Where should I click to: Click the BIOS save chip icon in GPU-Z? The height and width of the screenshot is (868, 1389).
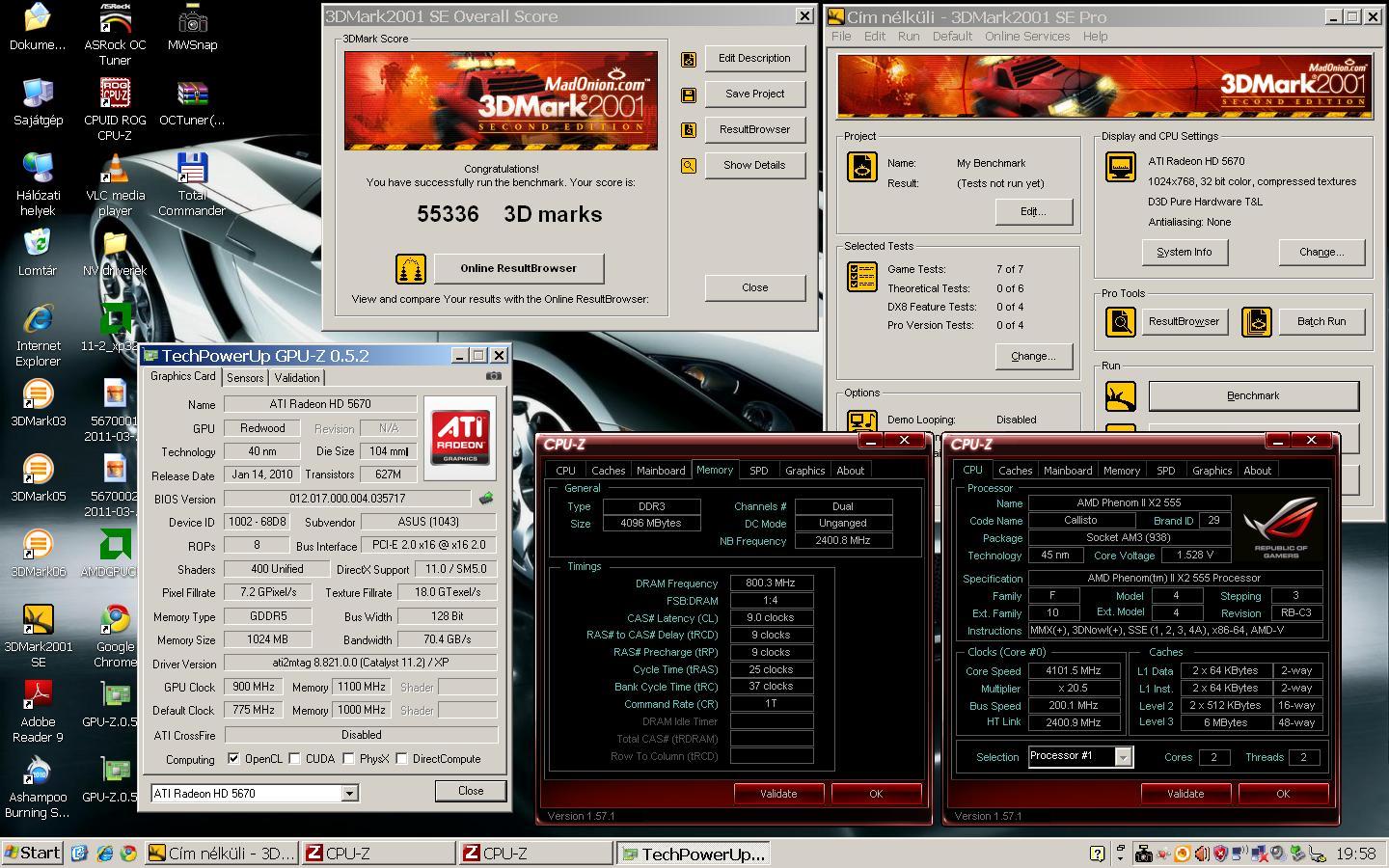pyautogui.click(x=486, y=498)
